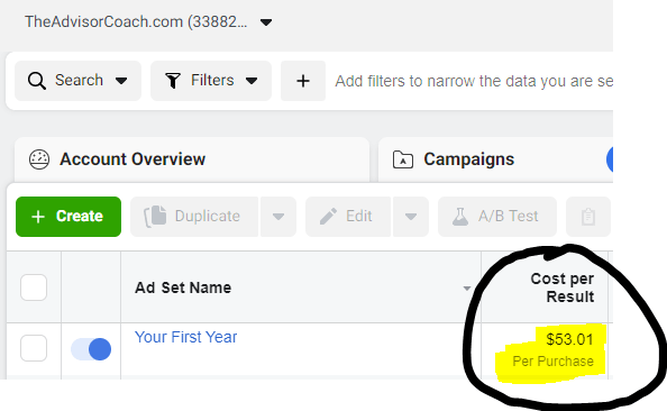
Task: Click the Account Overview gauge icon
Action: pyautogui.click(x=39, y=160)
